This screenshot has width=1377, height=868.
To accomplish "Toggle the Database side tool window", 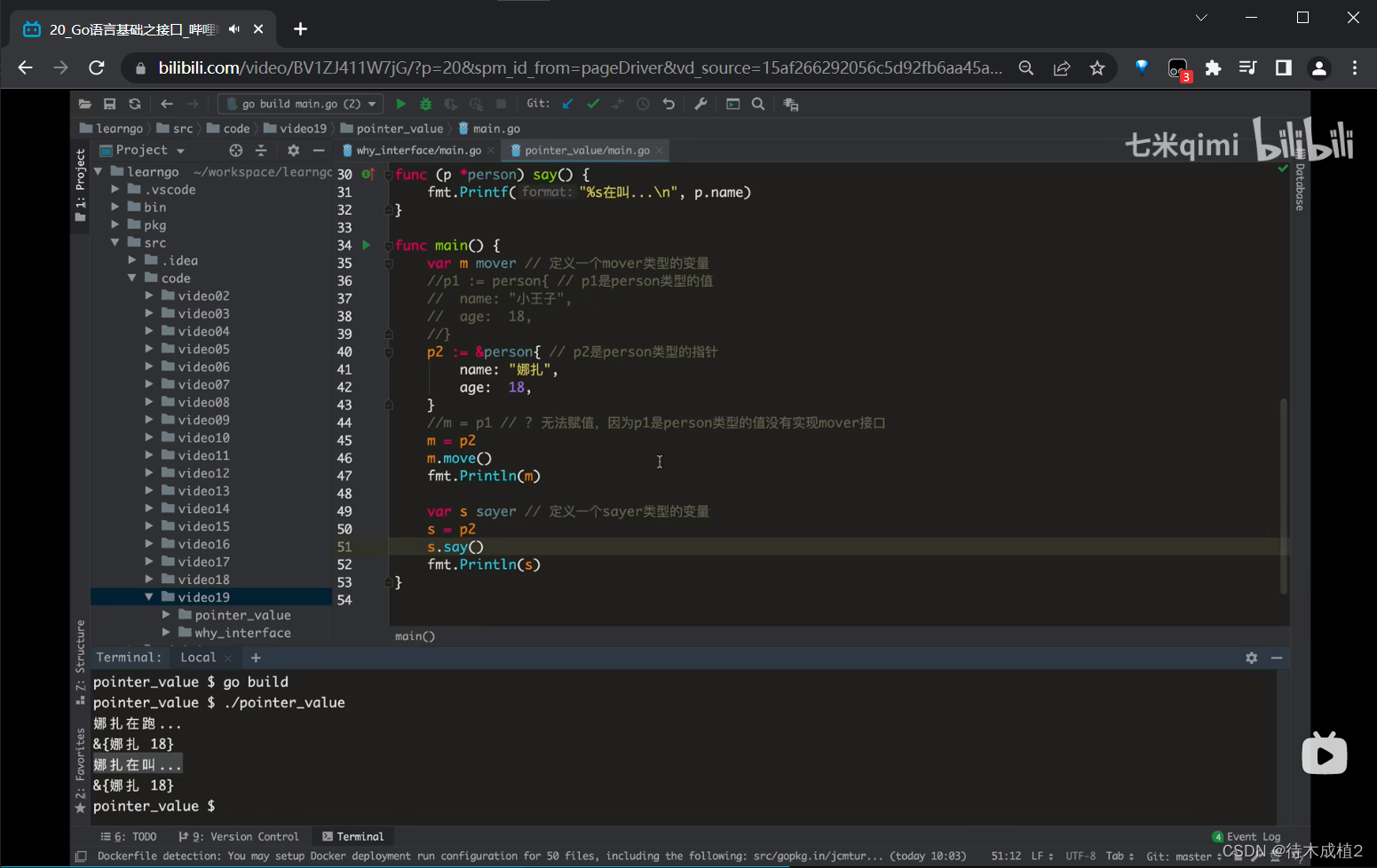I will coord(1300,180).
